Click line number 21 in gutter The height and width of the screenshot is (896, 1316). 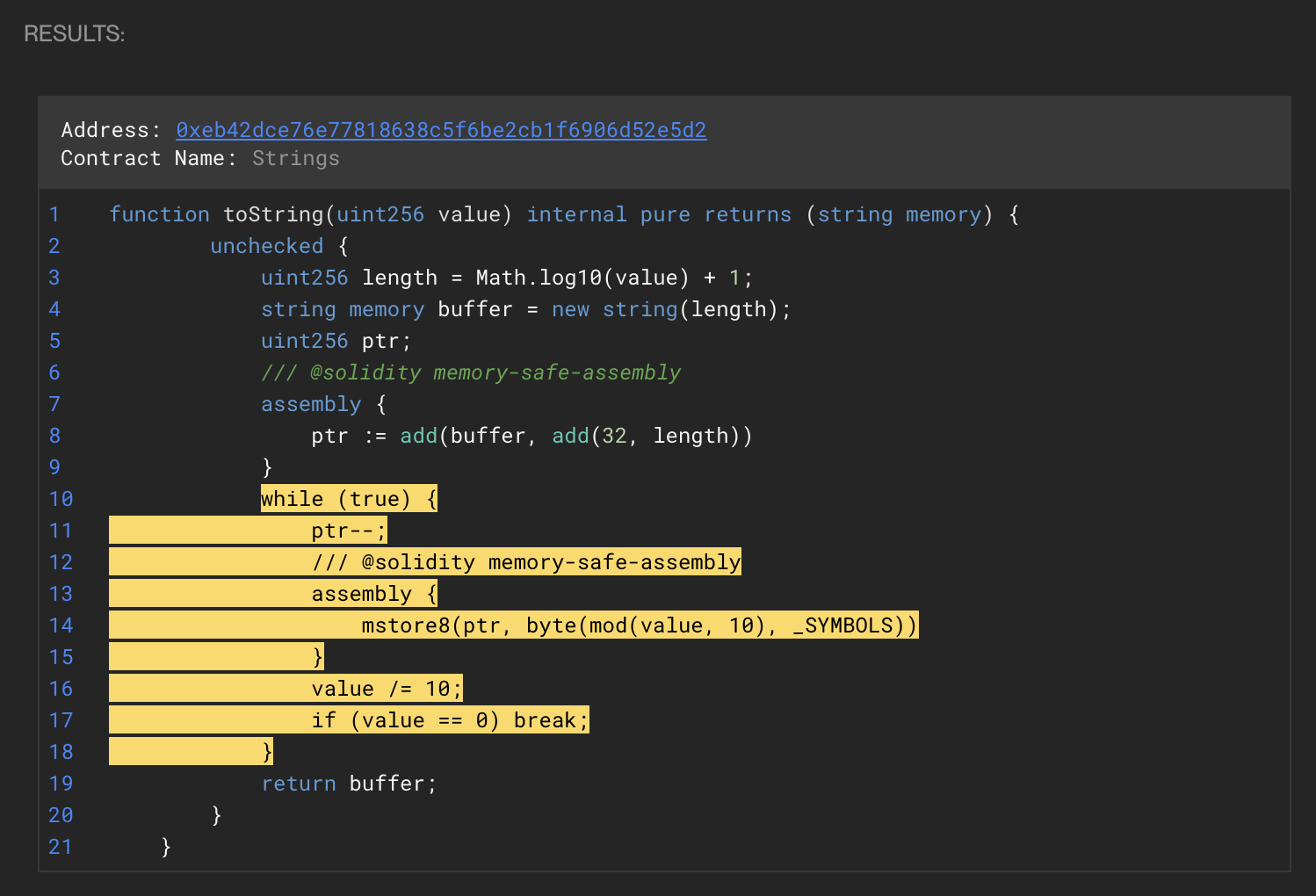pyautogui.click(x=60, y=847)
